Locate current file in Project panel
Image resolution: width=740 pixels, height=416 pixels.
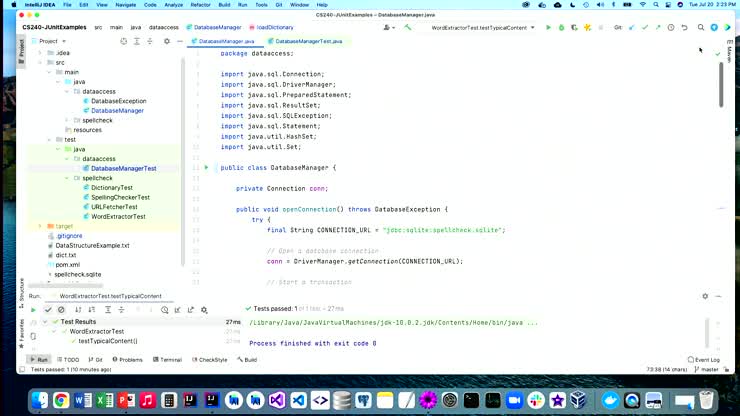pyautogui.click(x=124, y=42)
